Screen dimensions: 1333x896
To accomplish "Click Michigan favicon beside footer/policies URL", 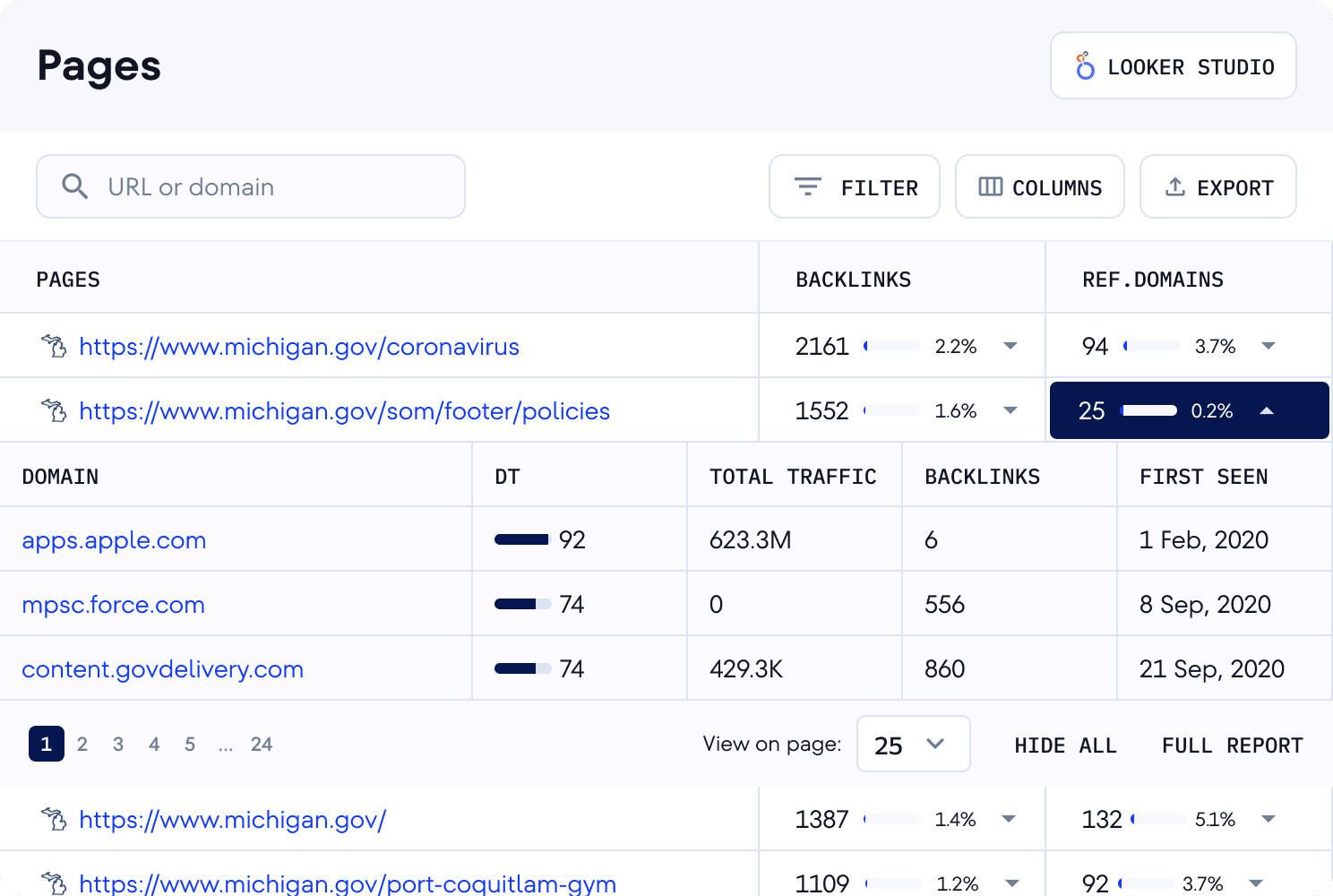I will coord(55,410).
